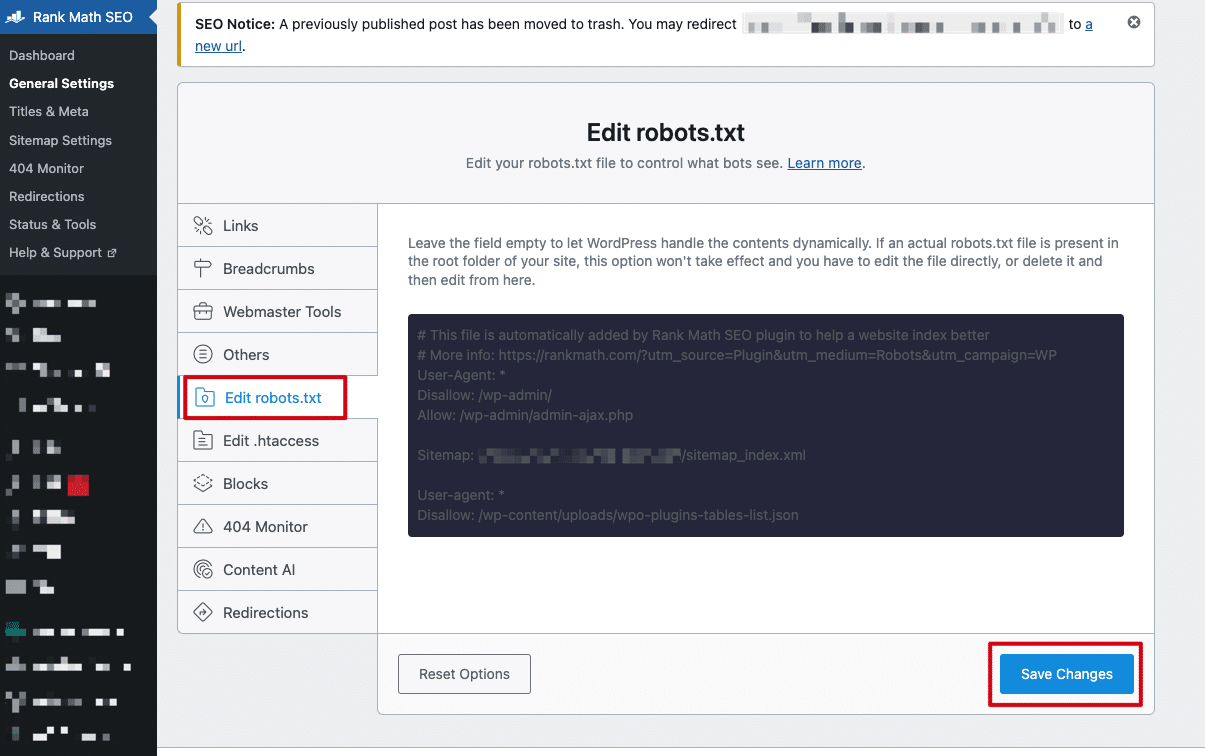Open the Redirections settings tab
This screenshot has width=1205, height=756.
[278, 613]
